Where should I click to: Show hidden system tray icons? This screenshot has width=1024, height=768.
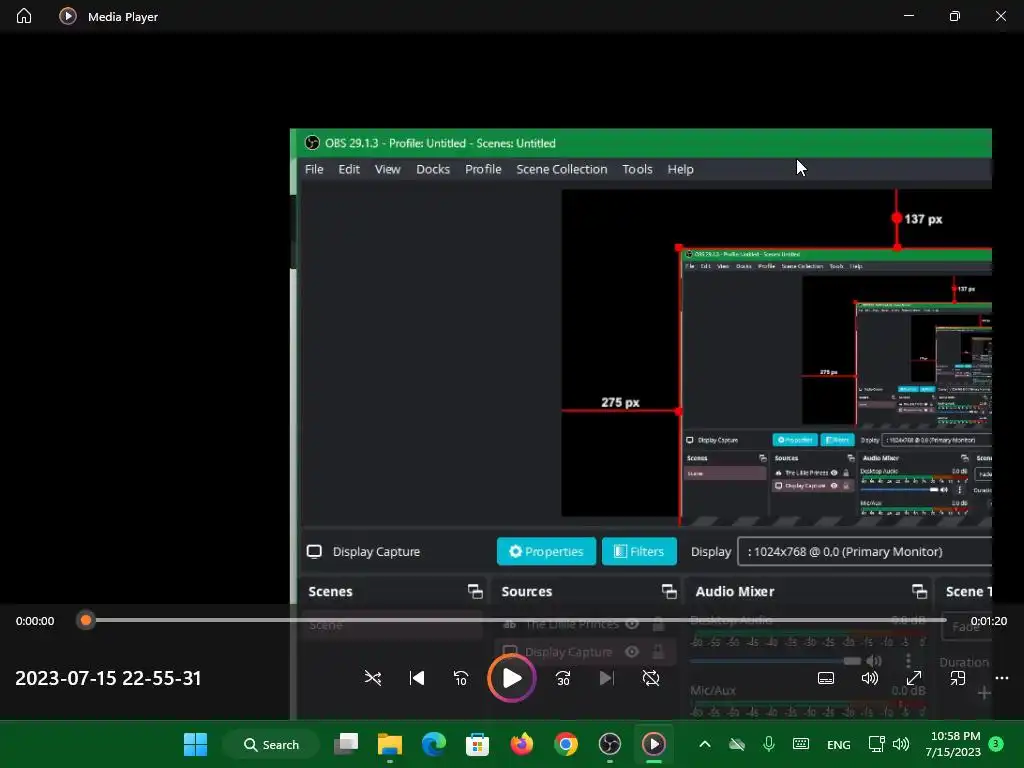705,744
